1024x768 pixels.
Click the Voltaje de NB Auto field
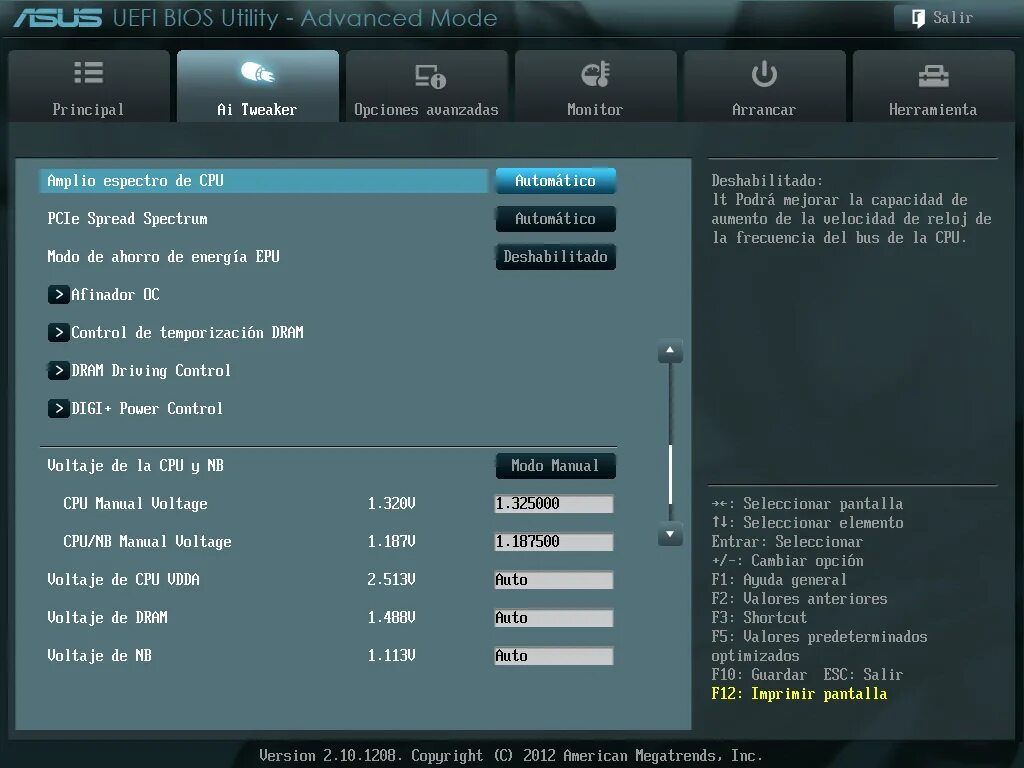(x=554, y=655)
